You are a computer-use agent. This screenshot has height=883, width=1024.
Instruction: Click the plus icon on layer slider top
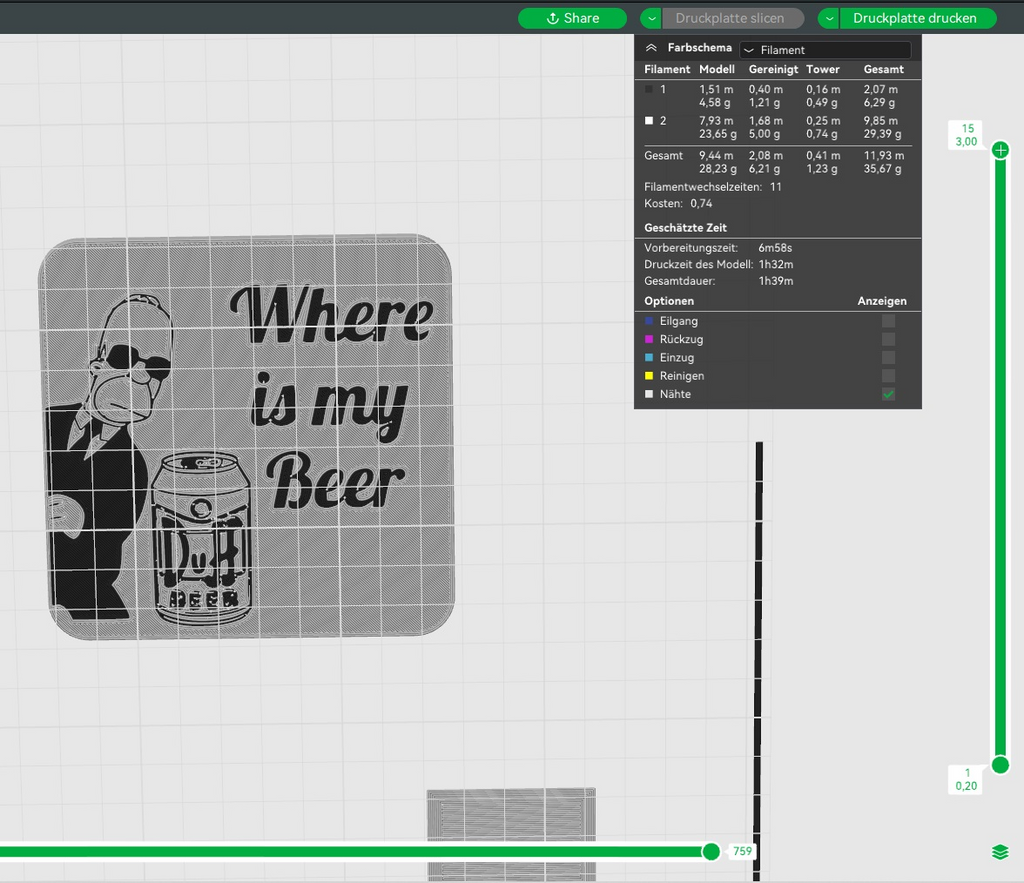1000,150
